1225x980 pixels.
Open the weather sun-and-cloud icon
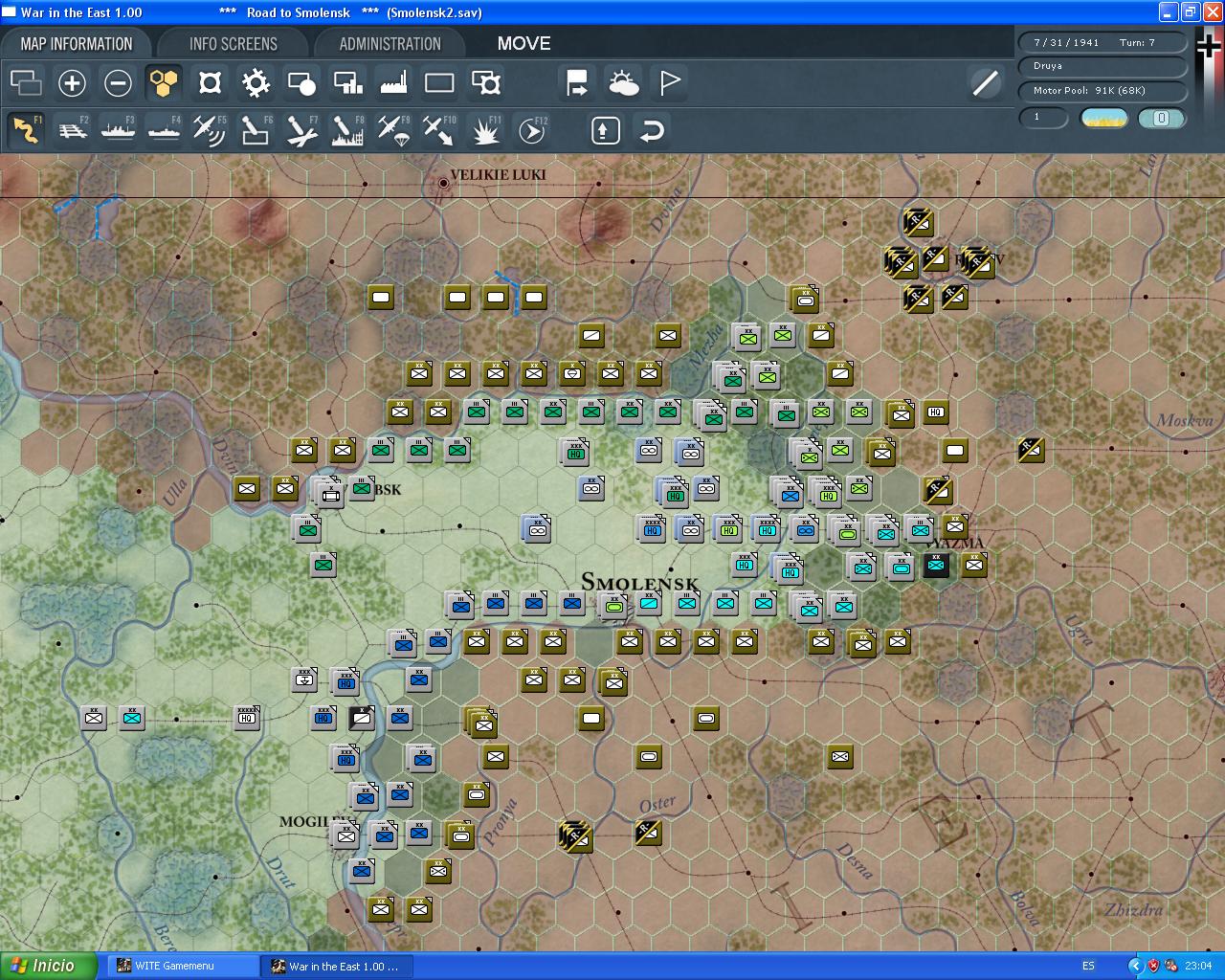coord(623,83)
